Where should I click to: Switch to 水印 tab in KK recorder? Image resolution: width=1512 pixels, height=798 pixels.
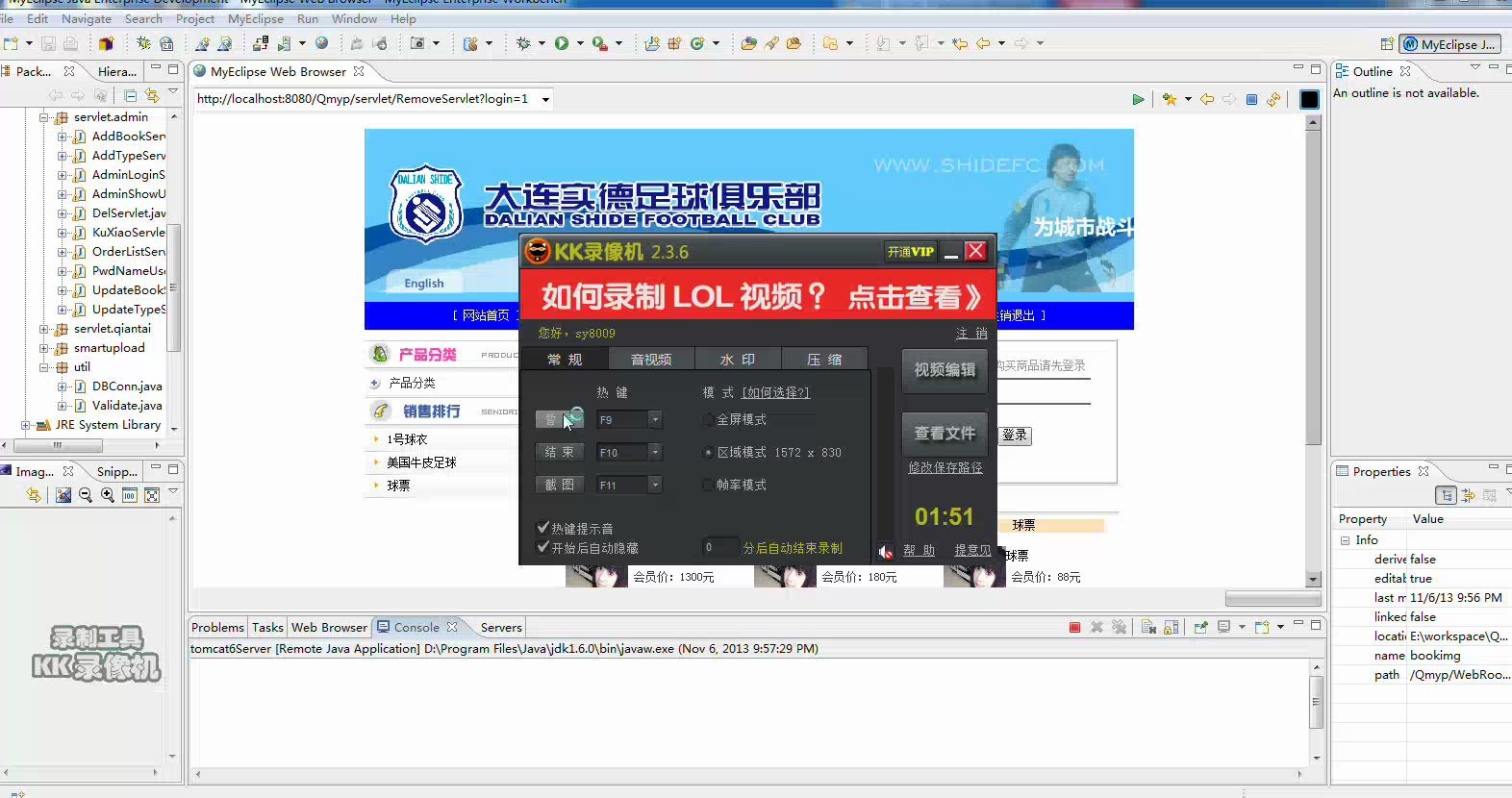[738, 359]
